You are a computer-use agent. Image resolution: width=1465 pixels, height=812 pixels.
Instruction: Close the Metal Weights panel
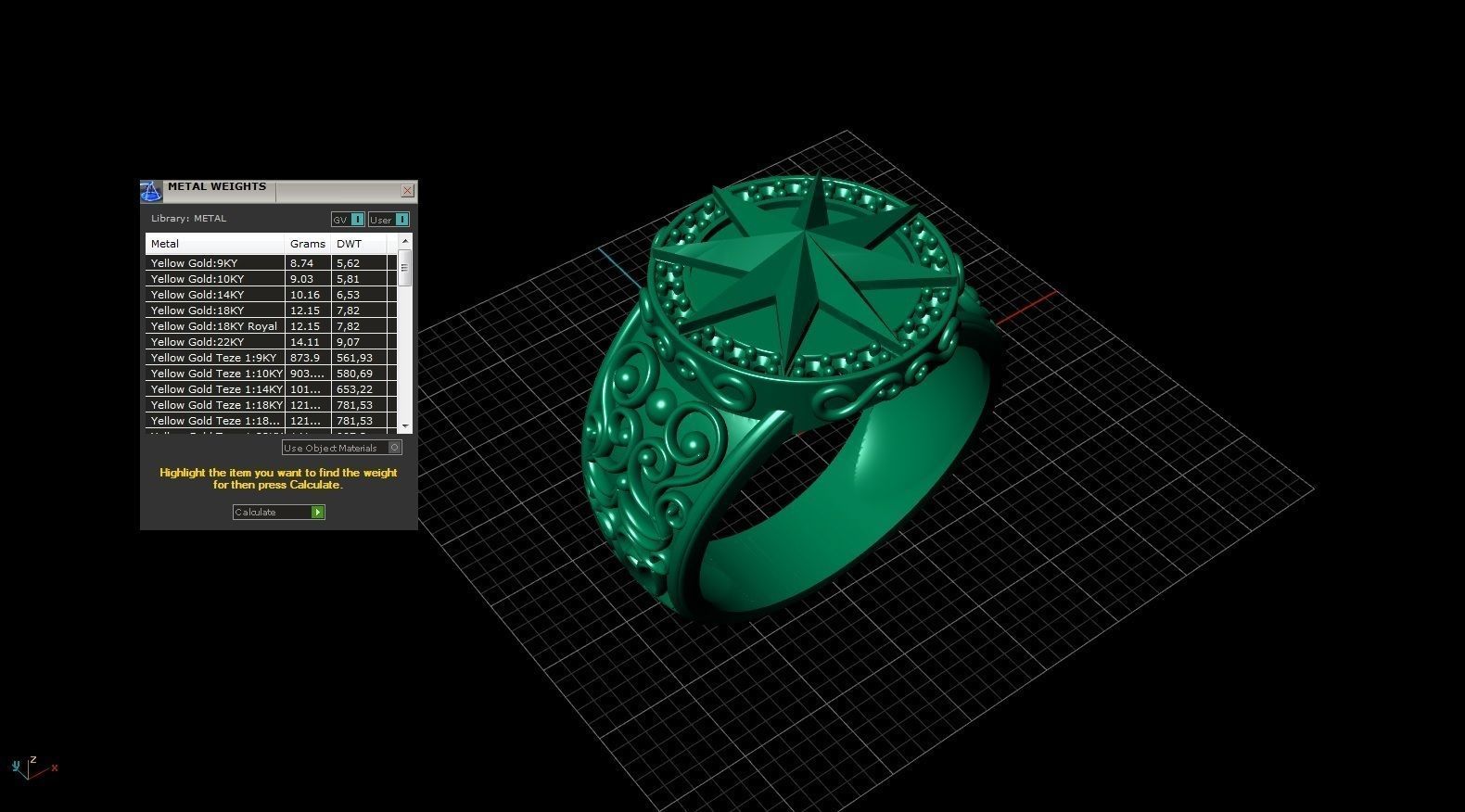coord(407,190)
